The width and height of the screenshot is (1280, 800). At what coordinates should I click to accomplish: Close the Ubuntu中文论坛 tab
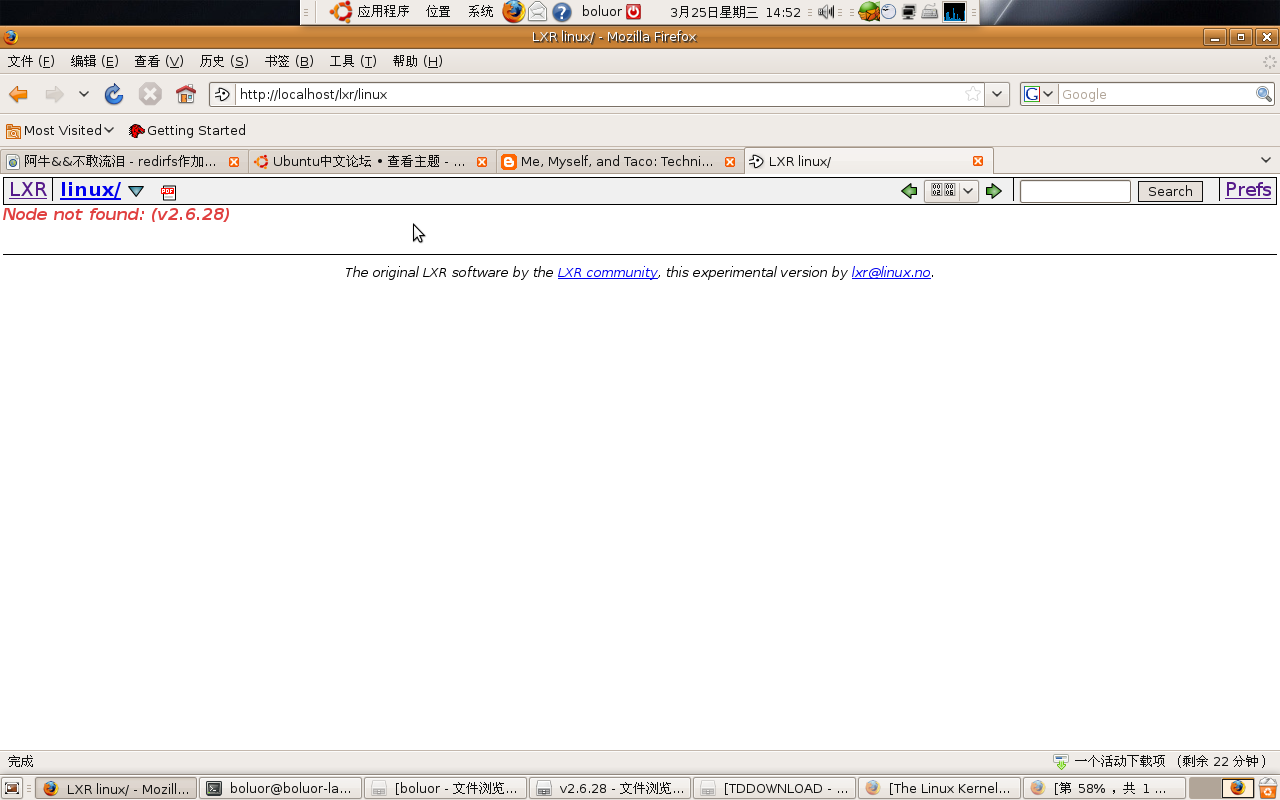(482, 161)
